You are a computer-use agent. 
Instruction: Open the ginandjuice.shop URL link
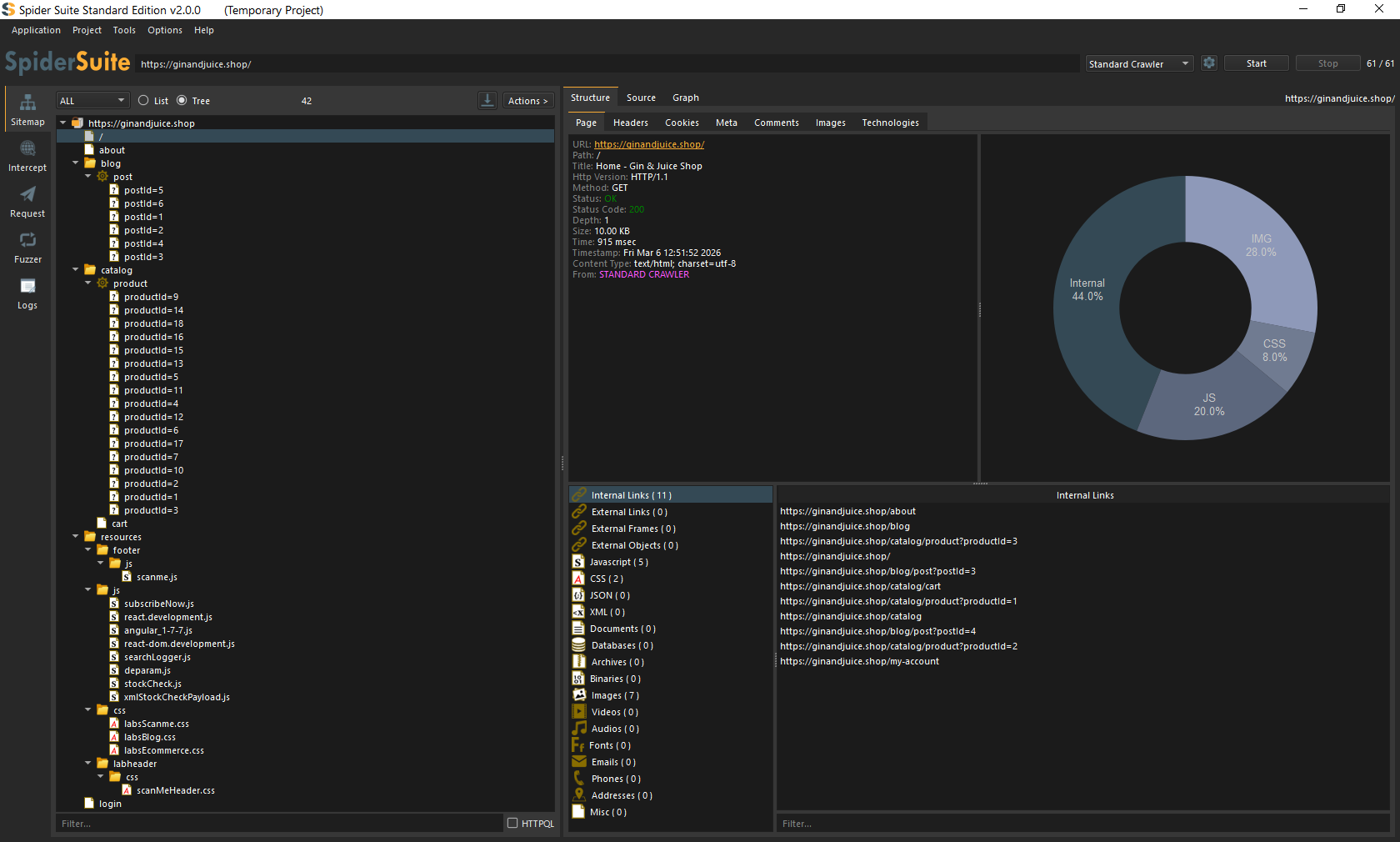coord(648,144)
